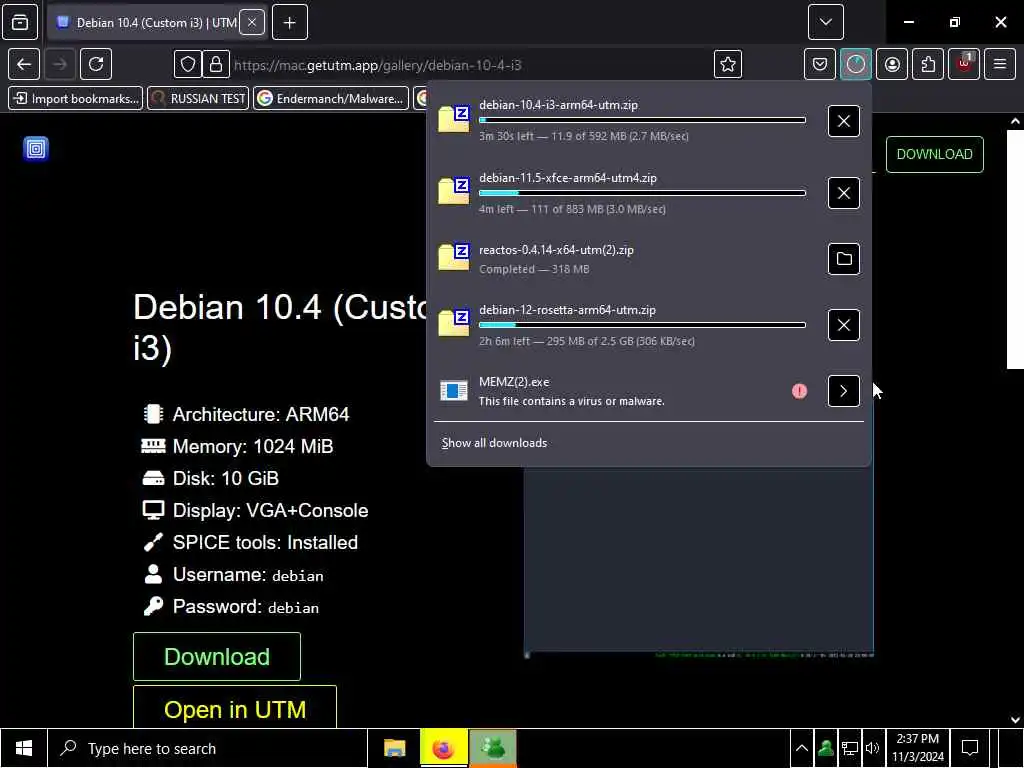Click the green people app taskbar icon
Image resolution: width=1024 pixels, height=768 pixels.
(493, 748)
